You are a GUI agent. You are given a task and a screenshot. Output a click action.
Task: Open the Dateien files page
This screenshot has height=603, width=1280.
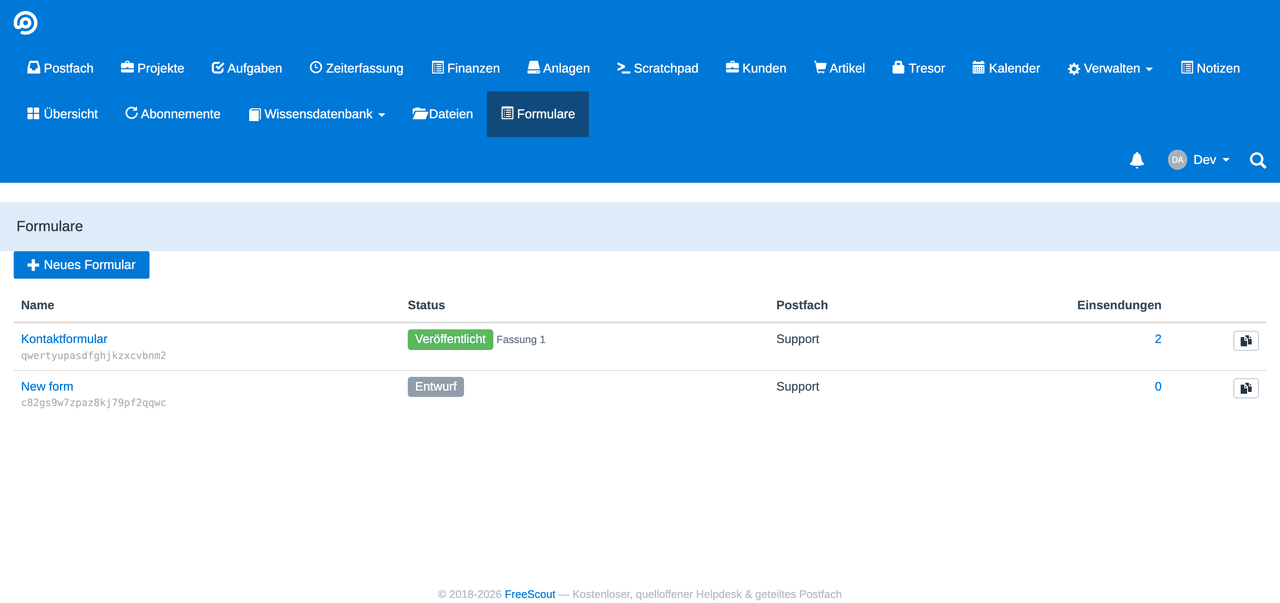[443, 114]
